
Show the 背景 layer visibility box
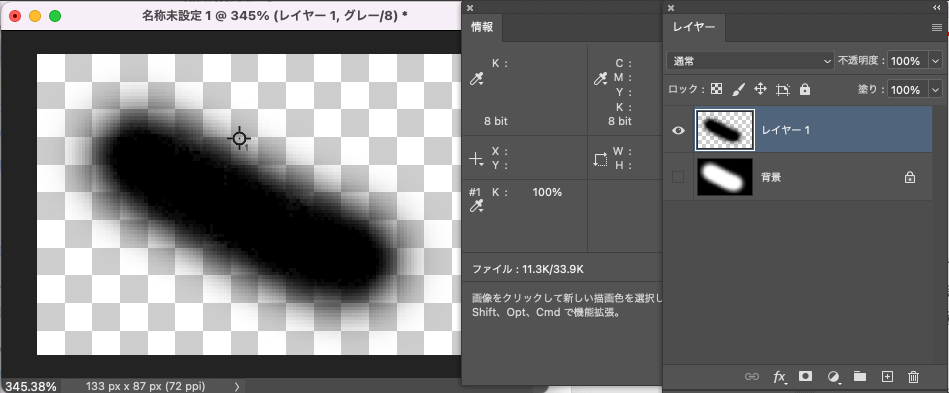[x=678, y=177]
